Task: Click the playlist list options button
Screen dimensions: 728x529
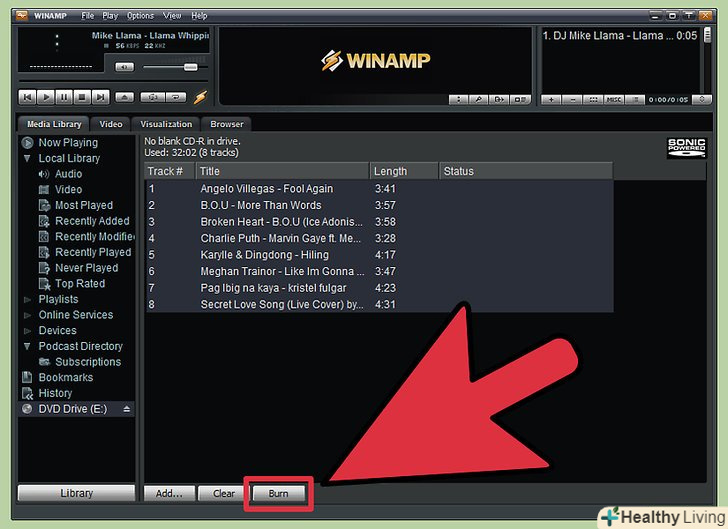Action: pos(635,99)
